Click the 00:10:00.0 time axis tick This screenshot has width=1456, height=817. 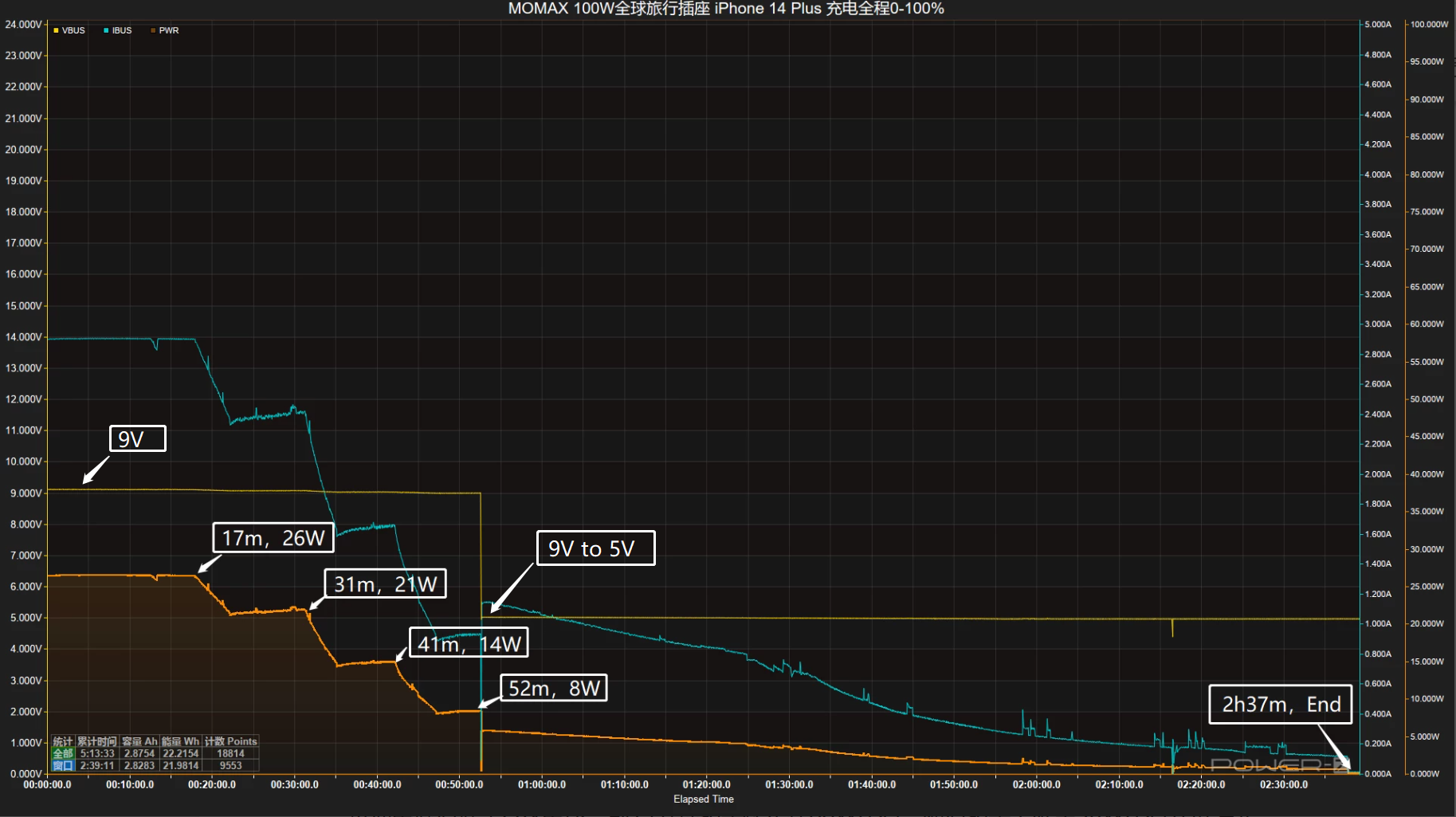click(x=130, y=784)
